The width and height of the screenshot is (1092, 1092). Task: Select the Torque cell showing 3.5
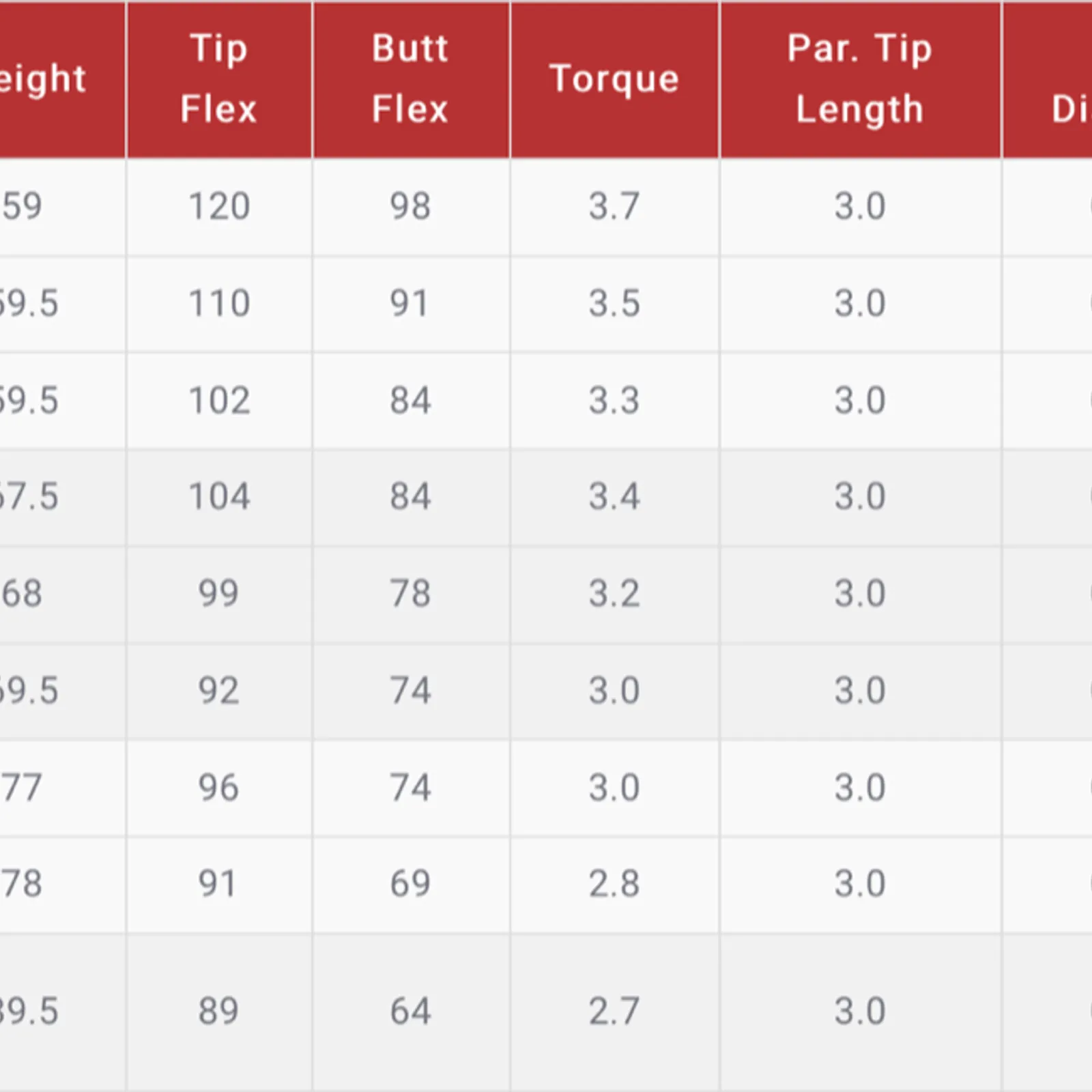pyautogui.click(x=614, y=303)
